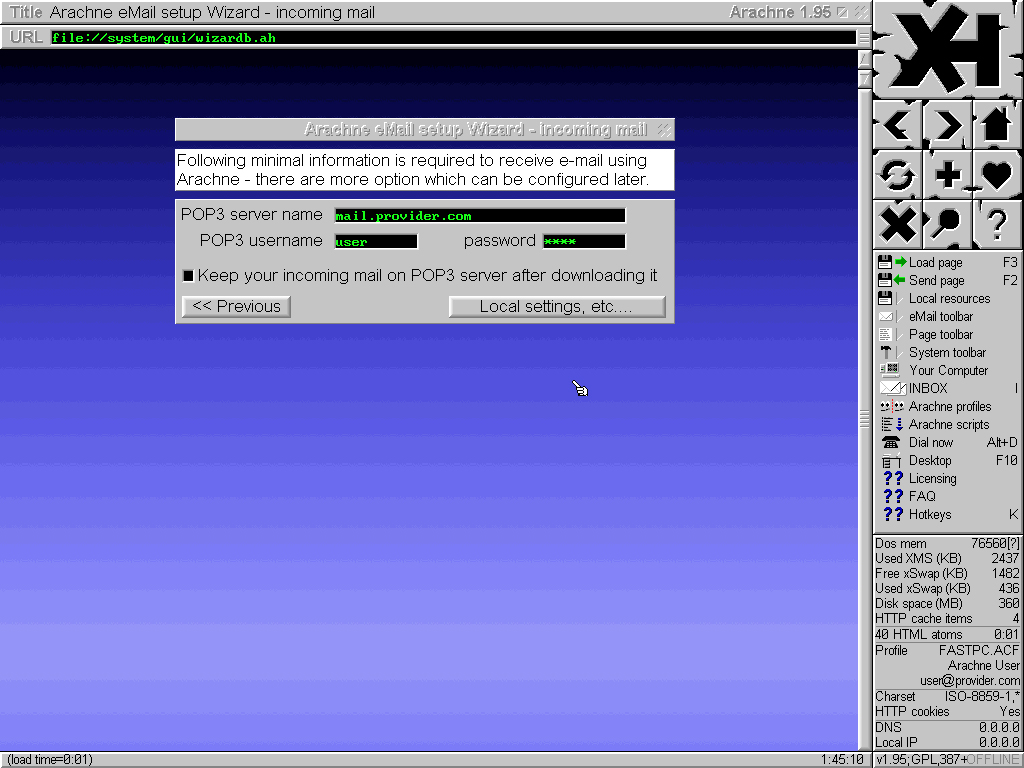
Task: Switch to Desktop entry
Action: (x=948, y=460)
